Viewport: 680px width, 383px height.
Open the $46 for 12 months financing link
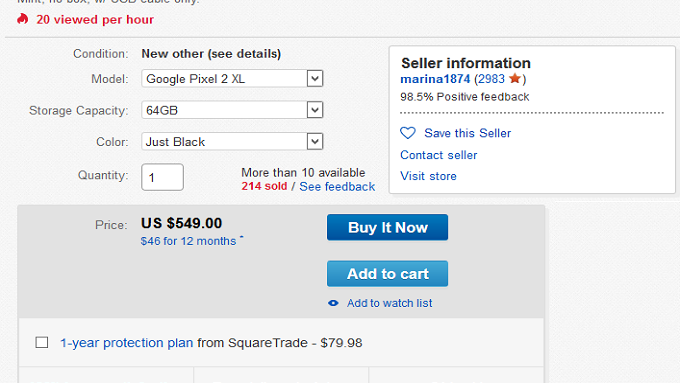click(188, 241)
